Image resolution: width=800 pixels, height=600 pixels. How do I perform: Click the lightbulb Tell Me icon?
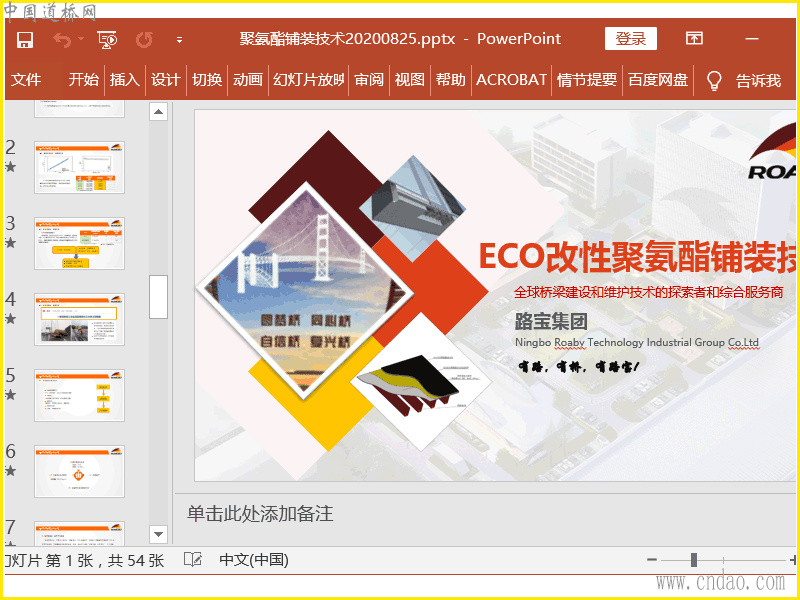tap(714, 81)
